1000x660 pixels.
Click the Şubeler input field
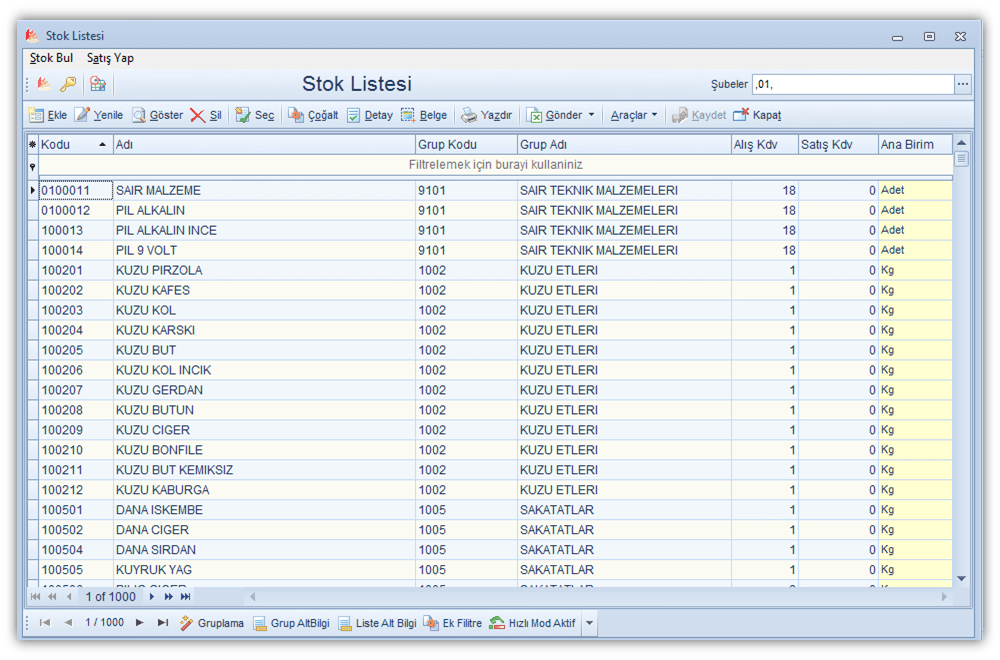point(852,84)
